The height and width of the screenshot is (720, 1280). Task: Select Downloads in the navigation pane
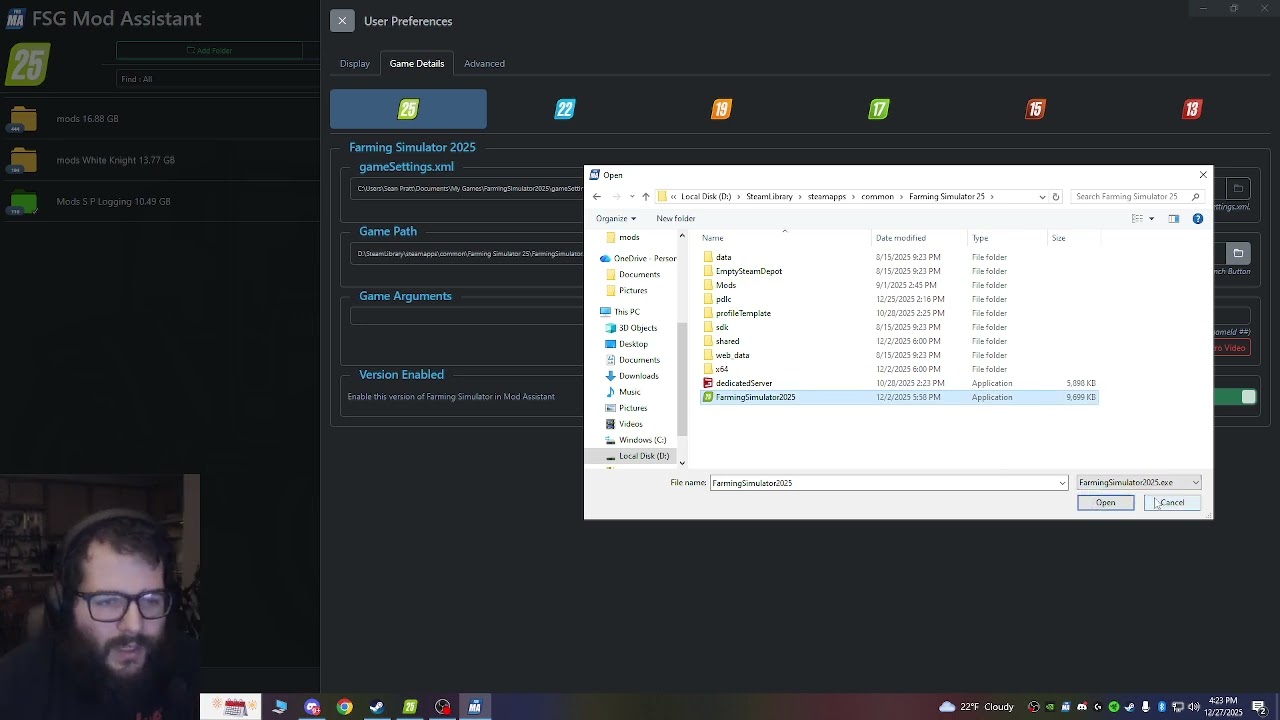click(638, 376)
